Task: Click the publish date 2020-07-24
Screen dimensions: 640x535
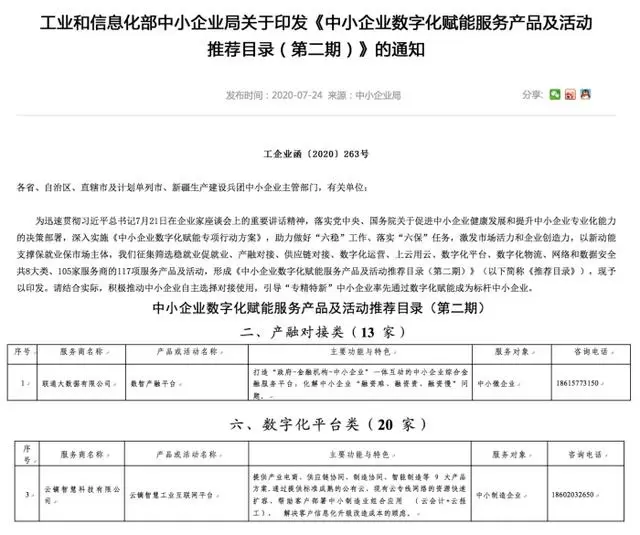Action: (270, 95)
